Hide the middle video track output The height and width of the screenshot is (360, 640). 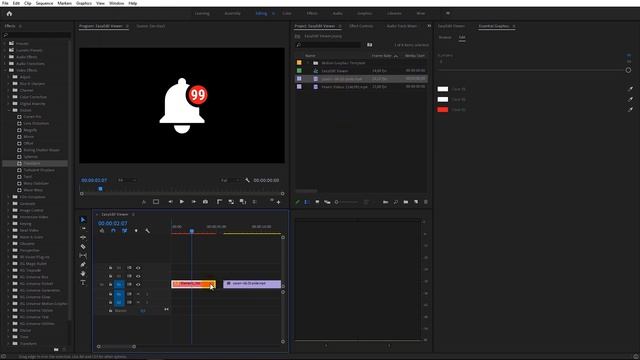coord(138,276)
